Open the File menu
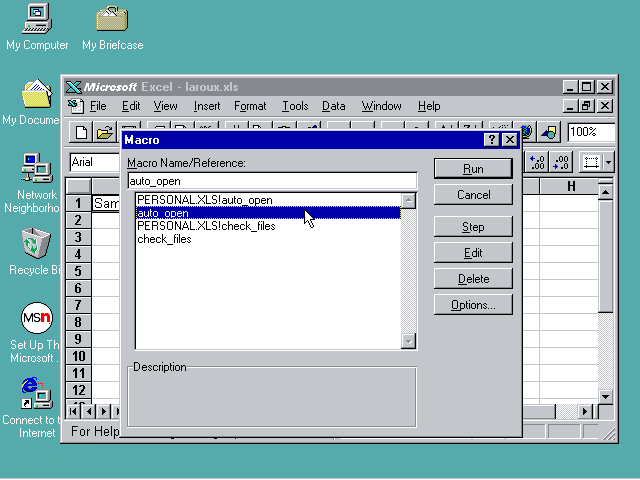Viewport: 640px width, 480px height. (x=98, y=106)
